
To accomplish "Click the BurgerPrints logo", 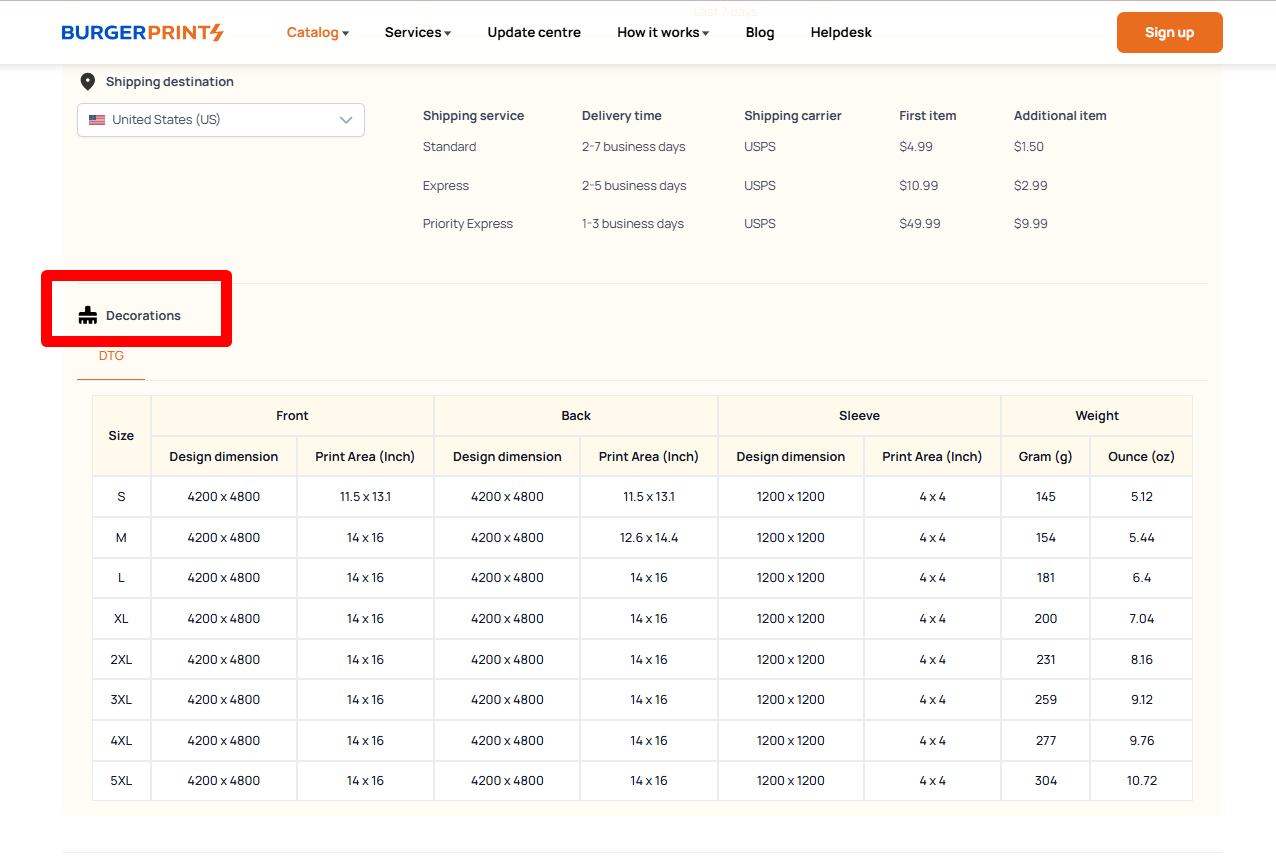I will tap(142, 33).
